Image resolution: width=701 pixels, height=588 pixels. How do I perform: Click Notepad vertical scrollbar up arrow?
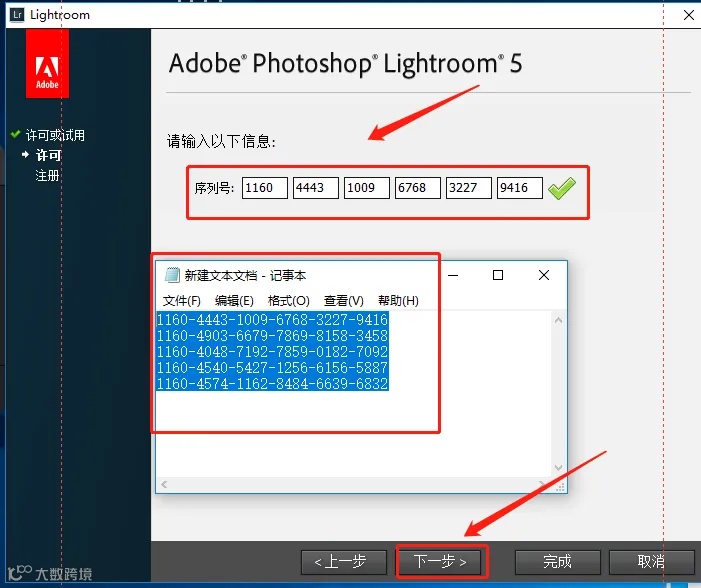558,320
